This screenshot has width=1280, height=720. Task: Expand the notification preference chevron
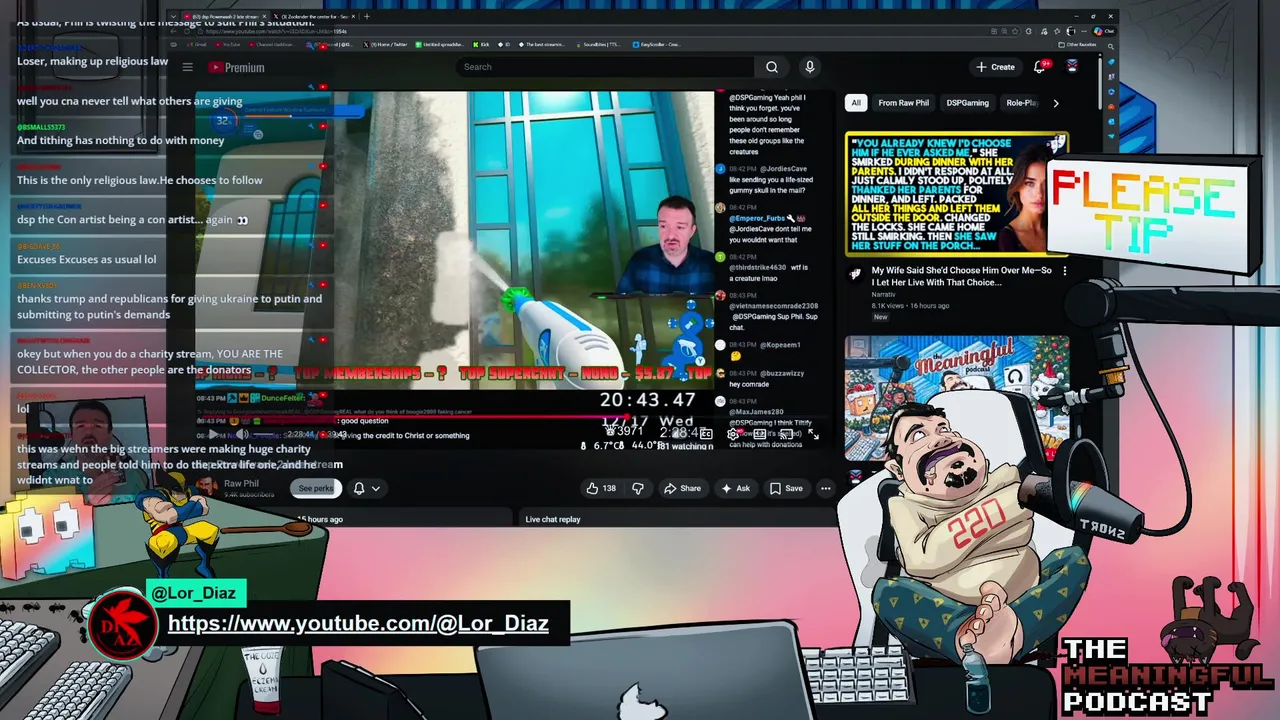coord(376,488)
